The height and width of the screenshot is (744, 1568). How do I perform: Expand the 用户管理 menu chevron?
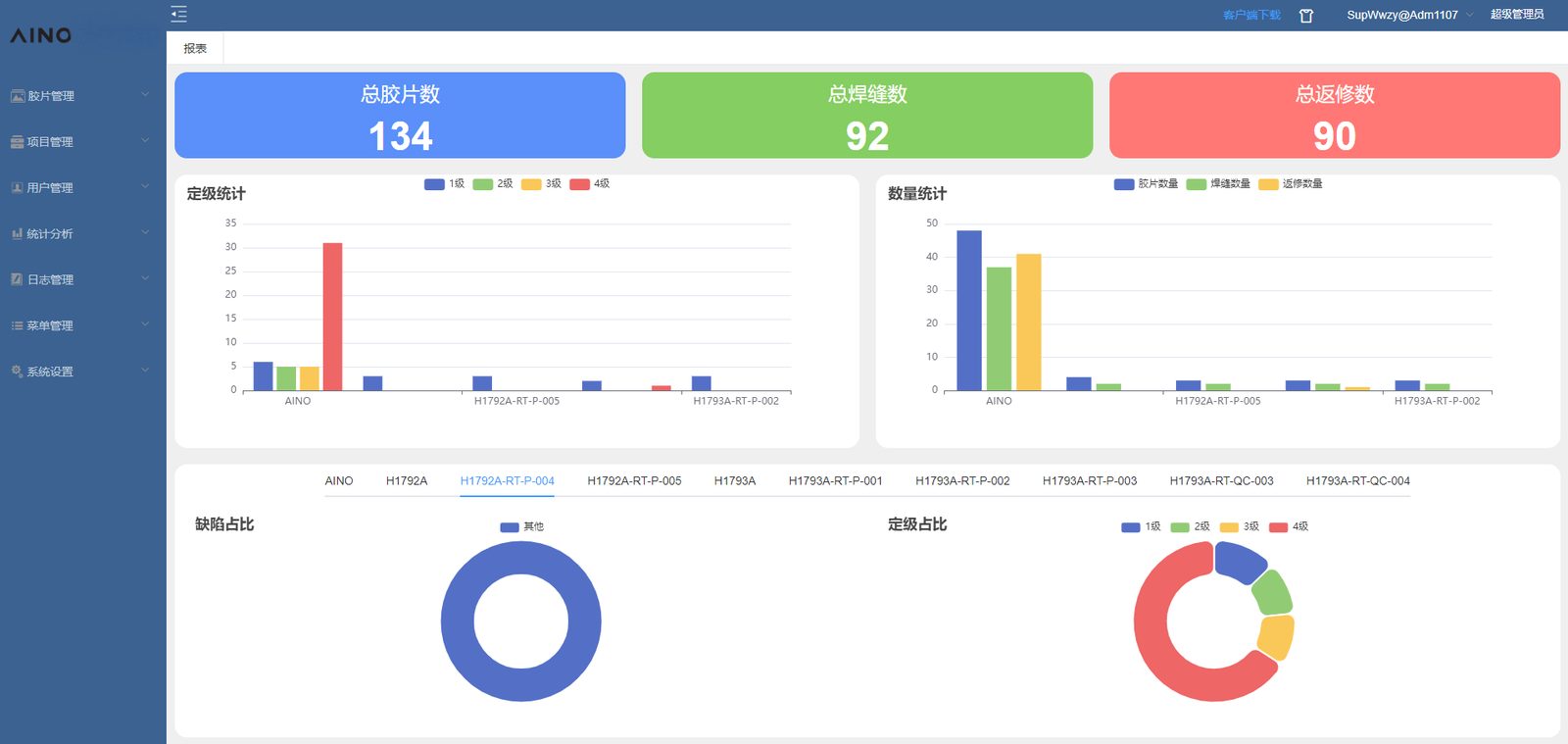click(145, 187)
